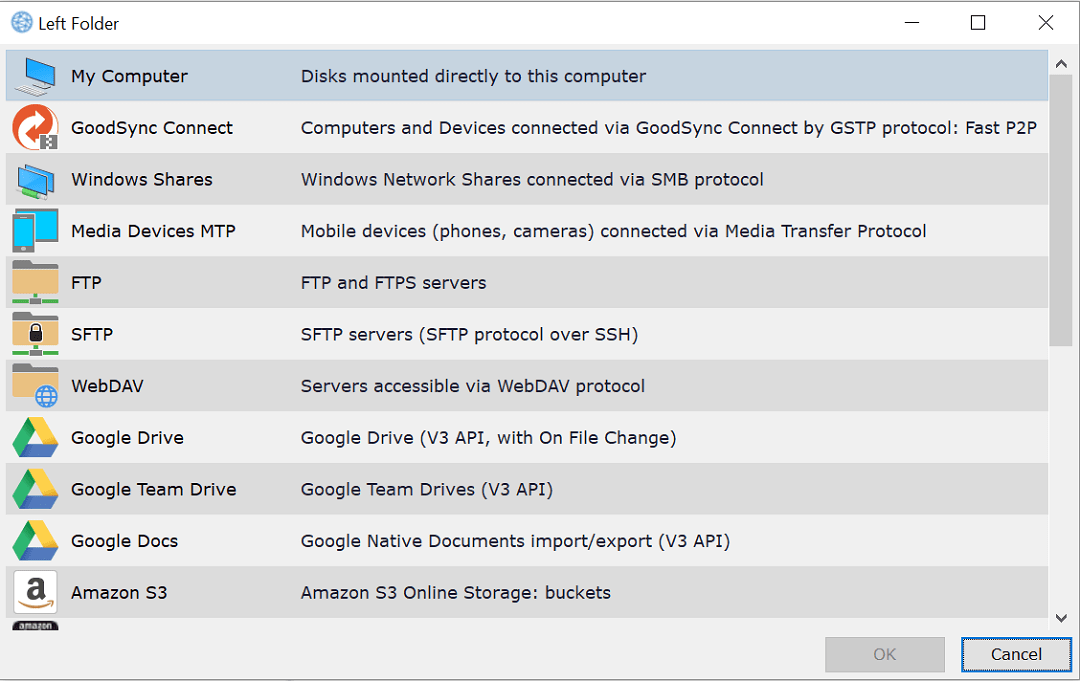The image size is (1080, 681).
Task: Click the Google Drive triangle icon
Action: [x=36, y=438]
